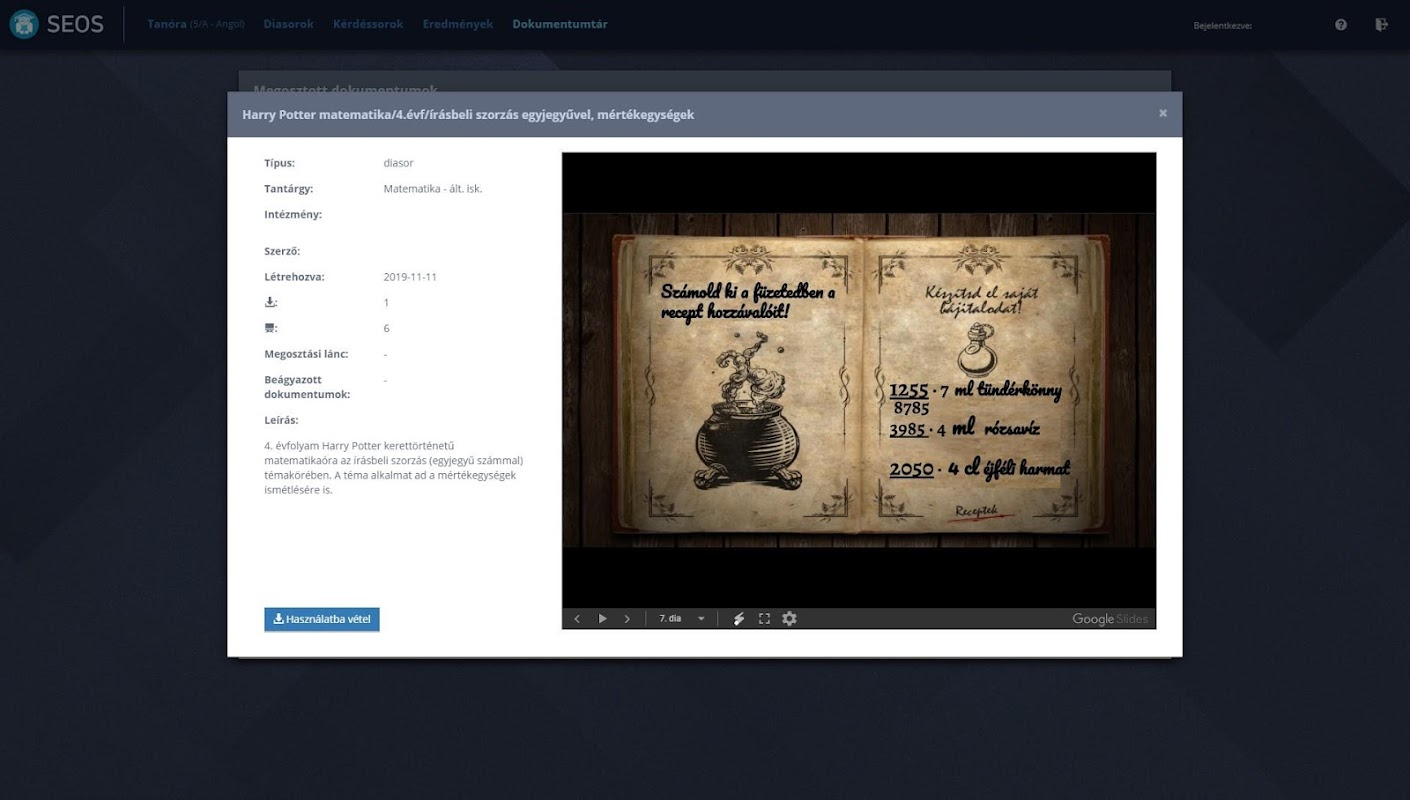This screenshot has width=1410, height=800.
Task: Click the 'Intézmény:' label
Action: (x=293, y=214)
